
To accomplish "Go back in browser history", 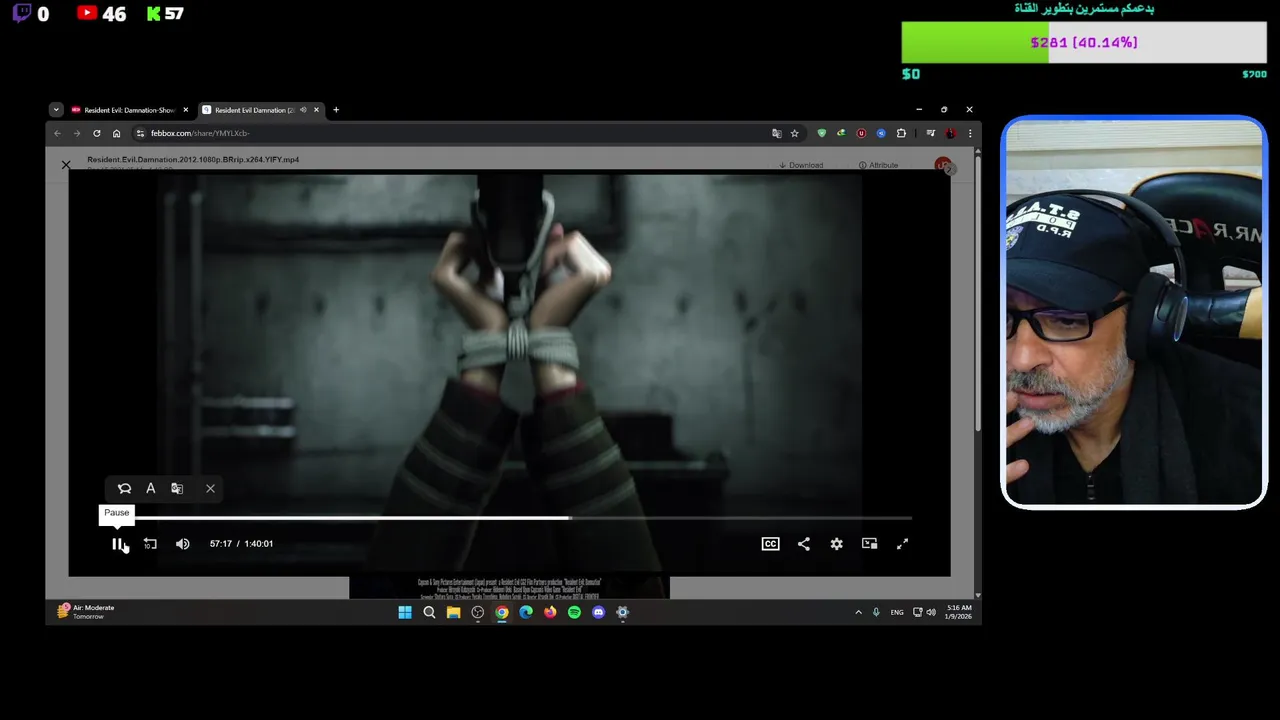I will (57, 133).
